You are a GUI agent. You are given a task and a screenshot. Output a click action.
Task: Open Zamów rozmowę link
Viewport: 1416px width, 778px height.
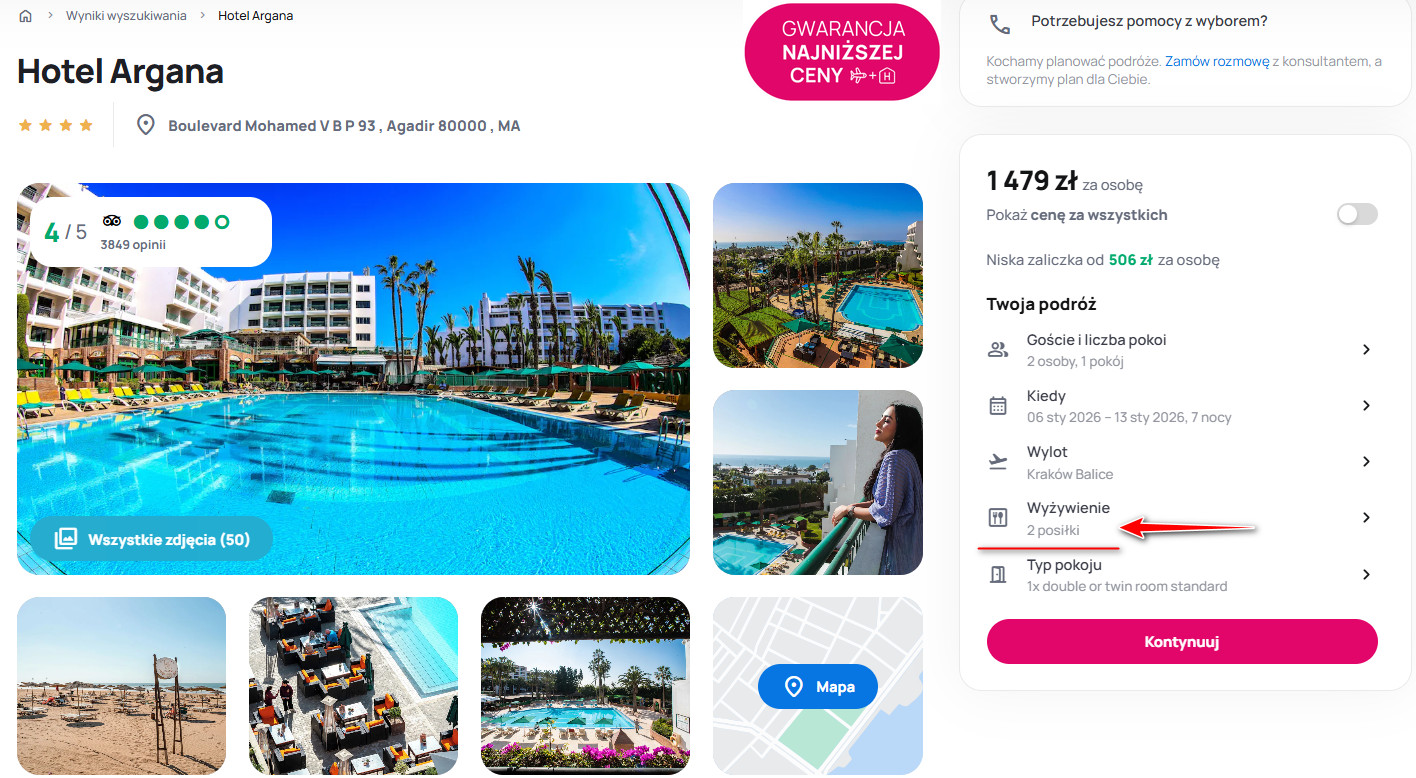pos(1217,61)
